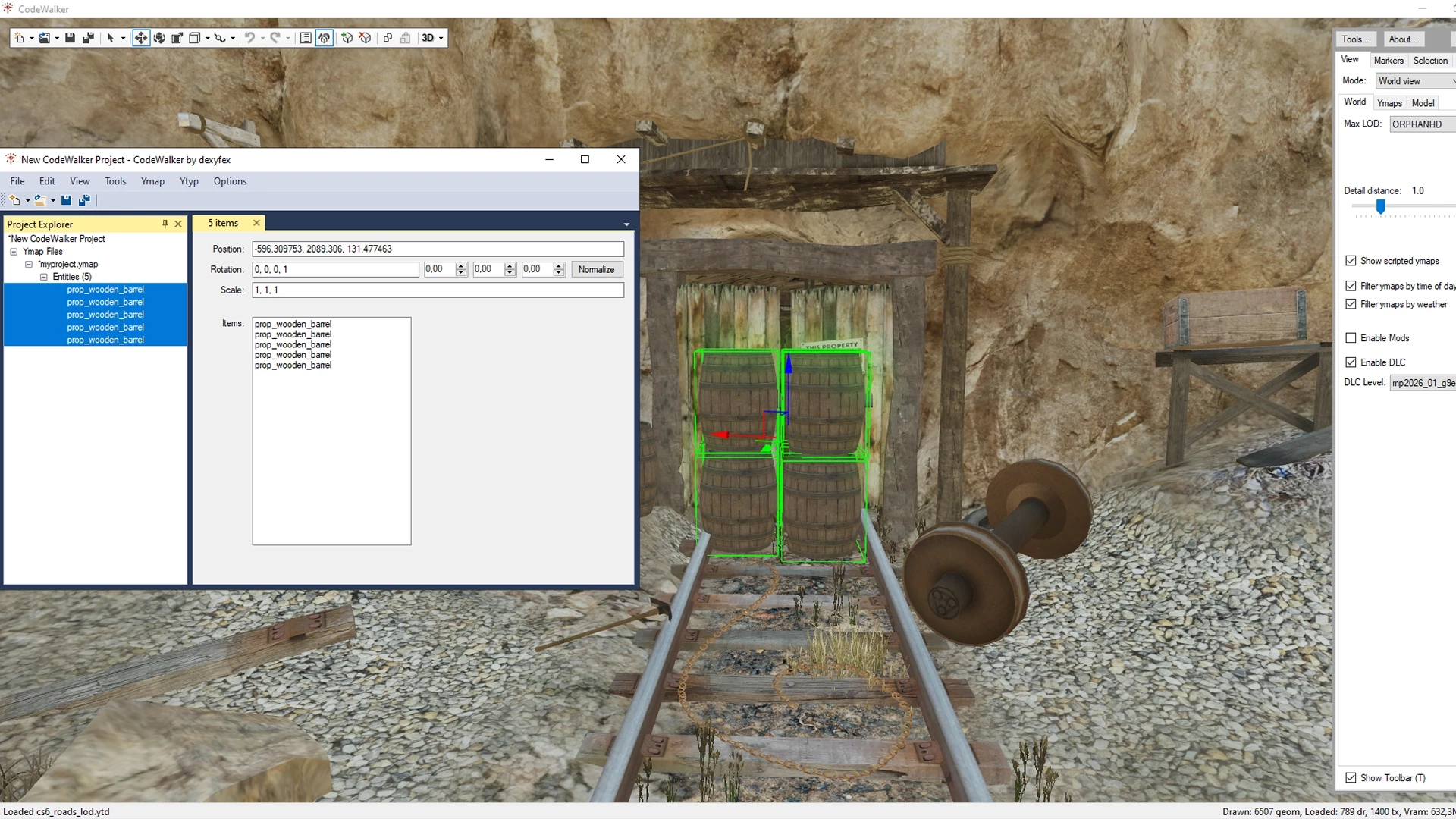
Task: Switch to the Ymaps tab
Action: [1389, 103]
